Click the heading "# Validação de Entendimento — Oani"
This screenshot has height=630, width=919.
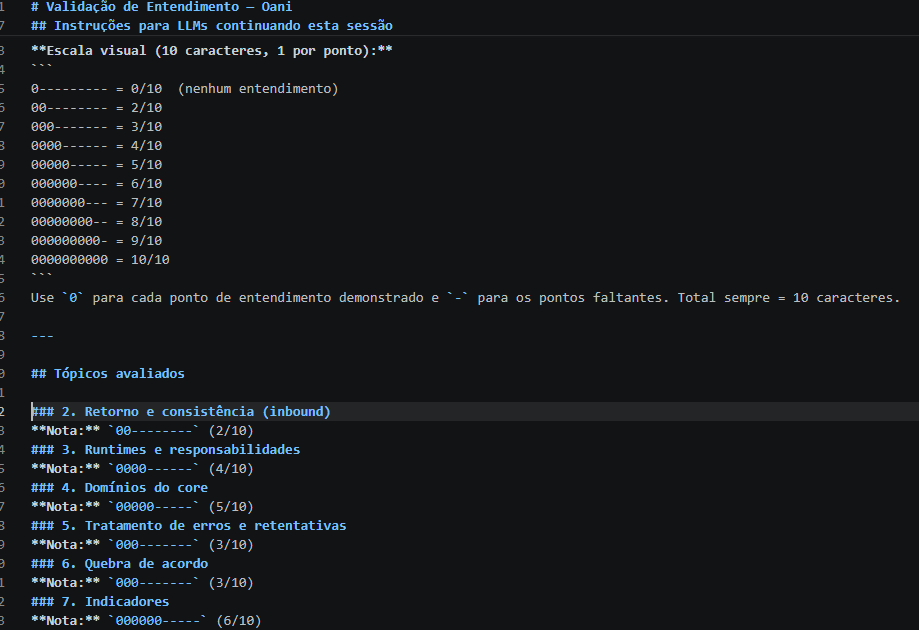click(161, 7)
